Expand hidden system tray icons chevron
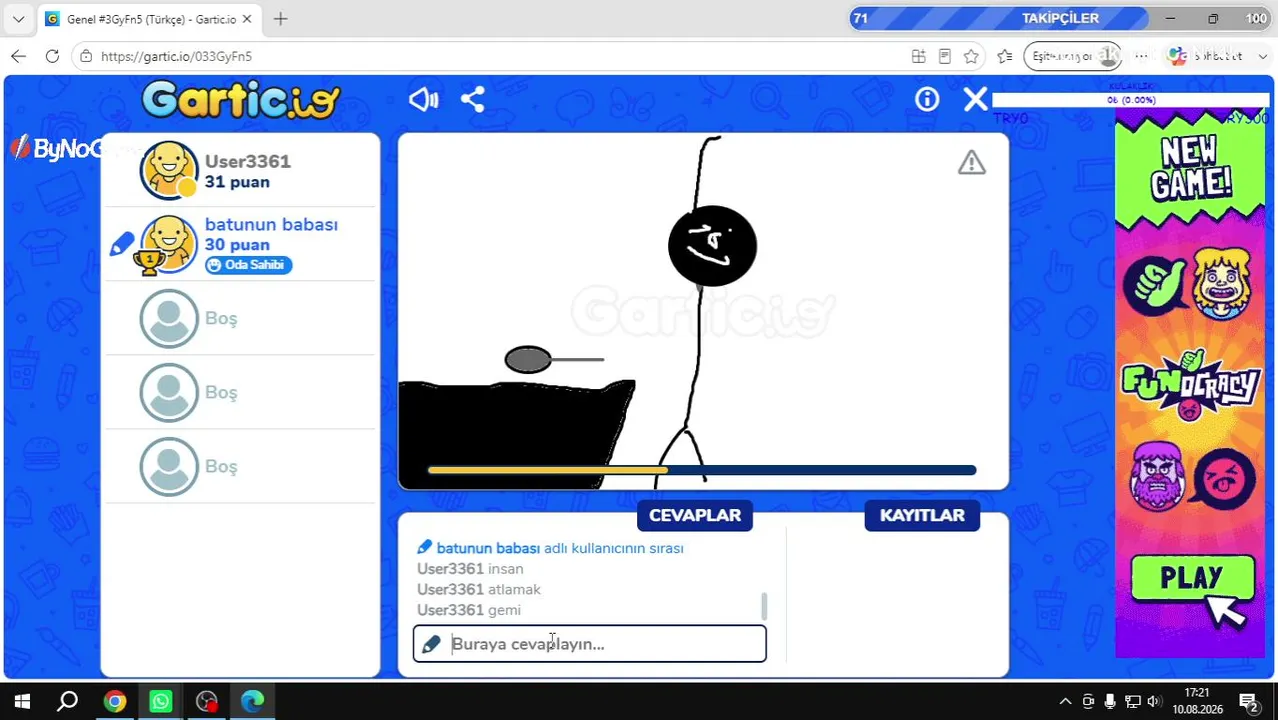The width and height of the screenshot is (1278, 720). click(1065, 702)
